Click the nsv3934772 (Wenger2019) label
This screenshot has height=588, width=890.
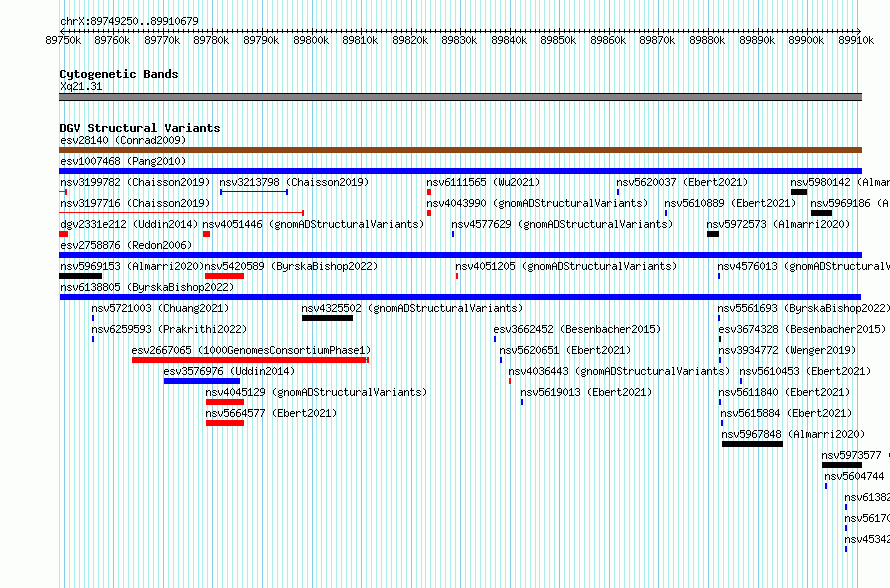pyautogui.click(x=787, y=350)
